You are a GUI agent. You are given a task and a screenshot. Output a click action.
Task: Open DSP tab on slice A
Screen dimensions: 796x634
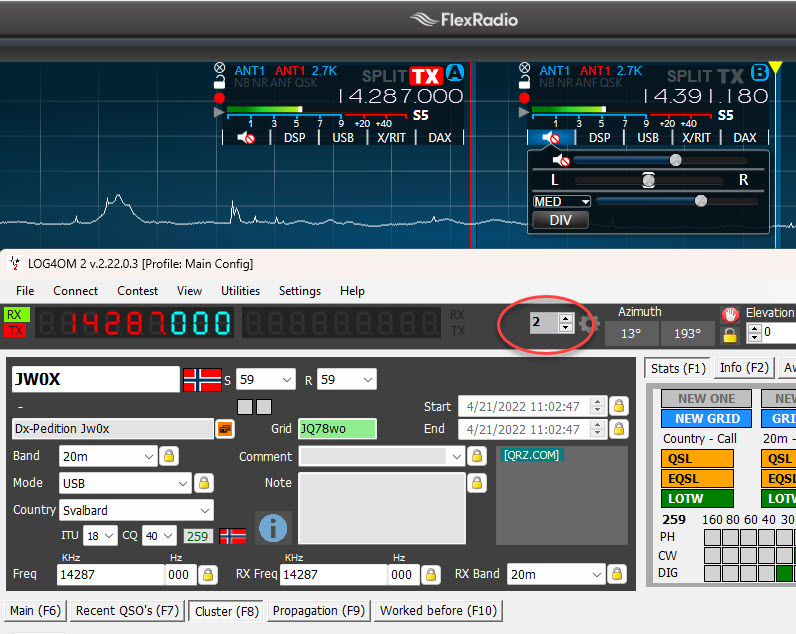[295, 138]
